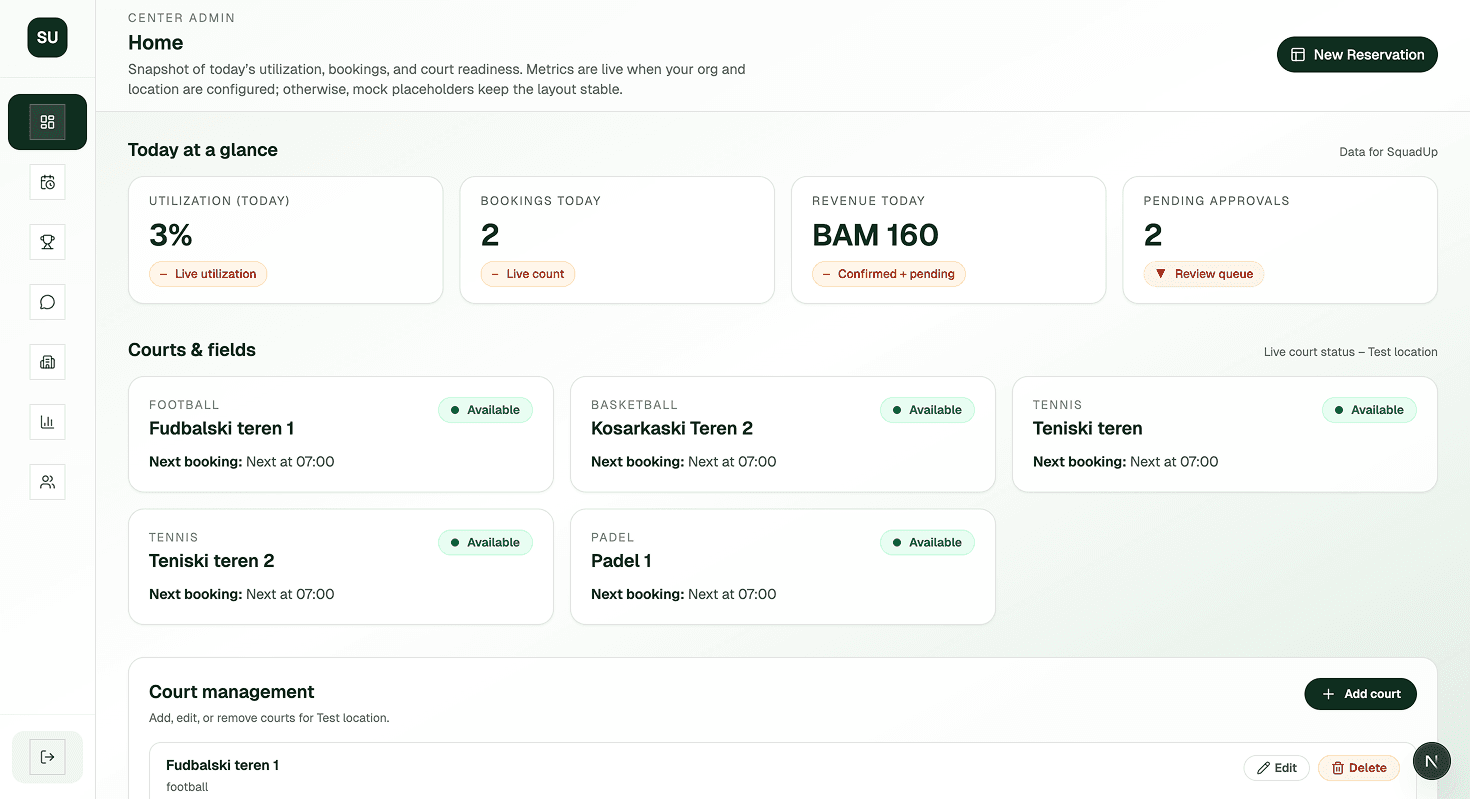
Task: Open the dark N widget at bottom right
Action: tap(1432, 761)
